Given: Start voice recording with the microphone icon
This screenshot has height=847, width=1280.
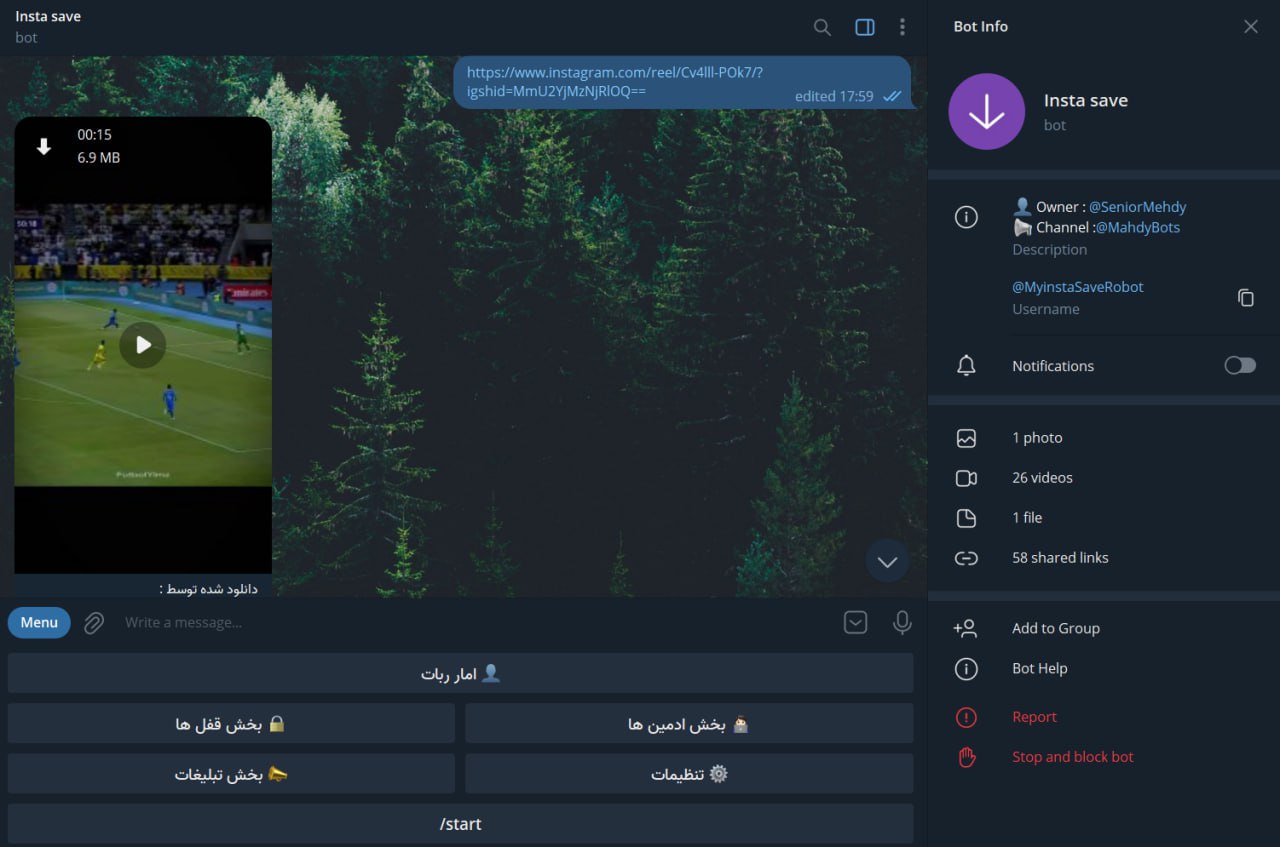Looking at the screenshot, I should tap(902, 623).
